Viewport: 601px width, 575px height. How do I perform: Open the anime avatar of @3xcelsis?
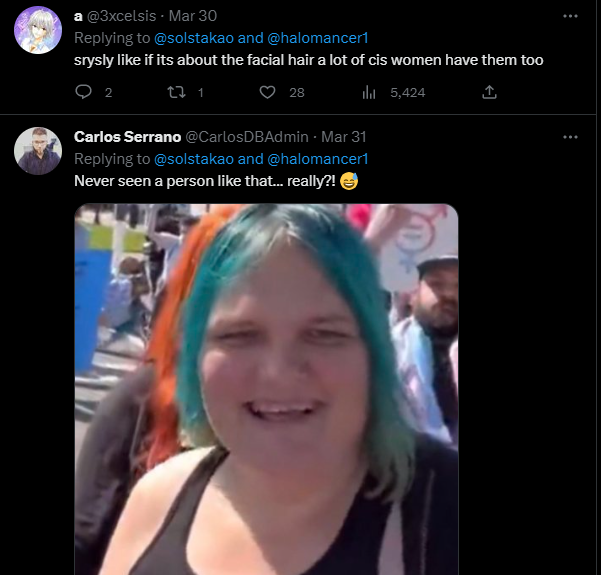click(x=38, y=30)
